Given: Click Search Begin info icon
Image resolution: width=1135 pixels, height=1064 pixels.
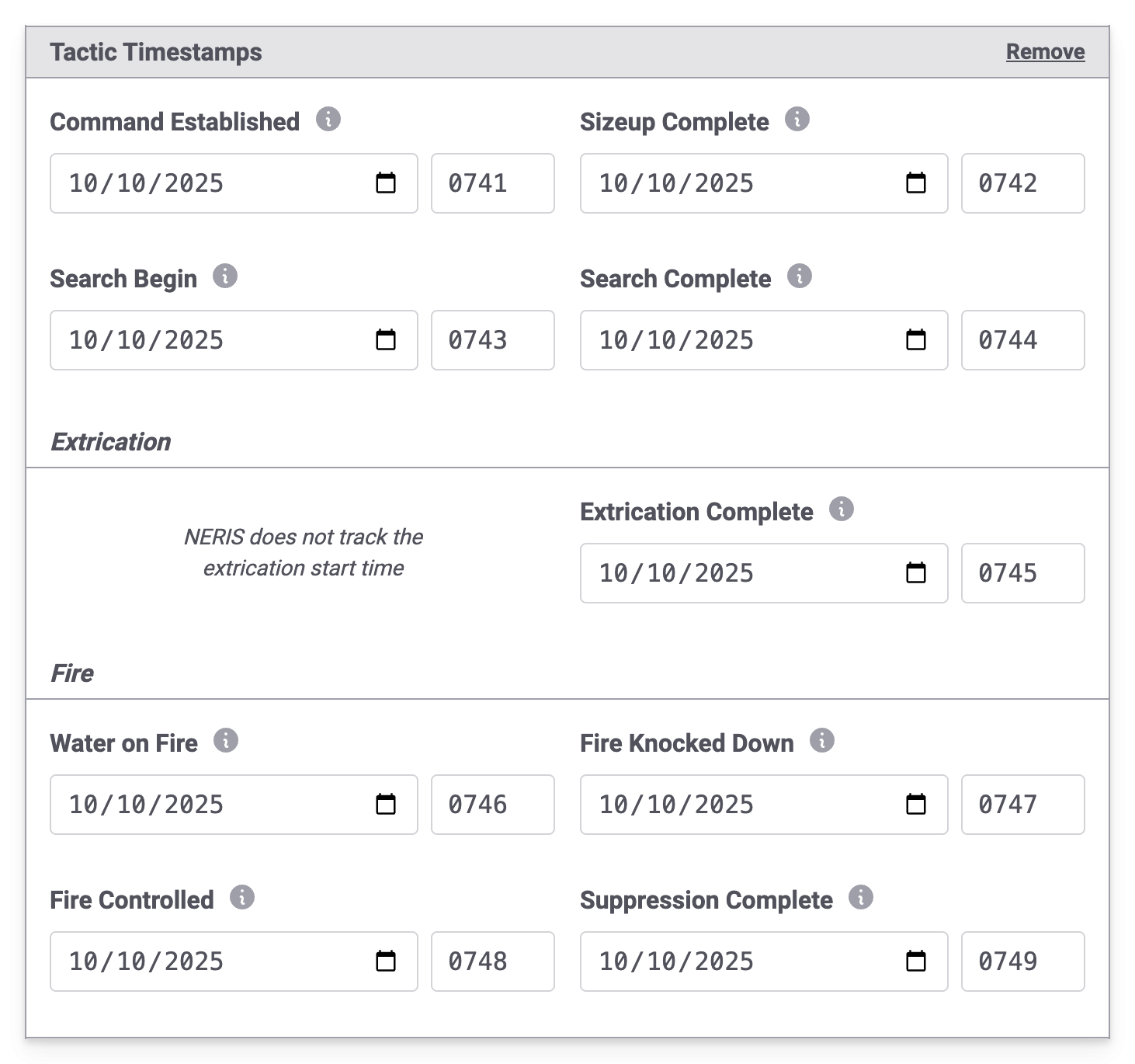Looking at the screenshot, I should [x=225, y=276].
